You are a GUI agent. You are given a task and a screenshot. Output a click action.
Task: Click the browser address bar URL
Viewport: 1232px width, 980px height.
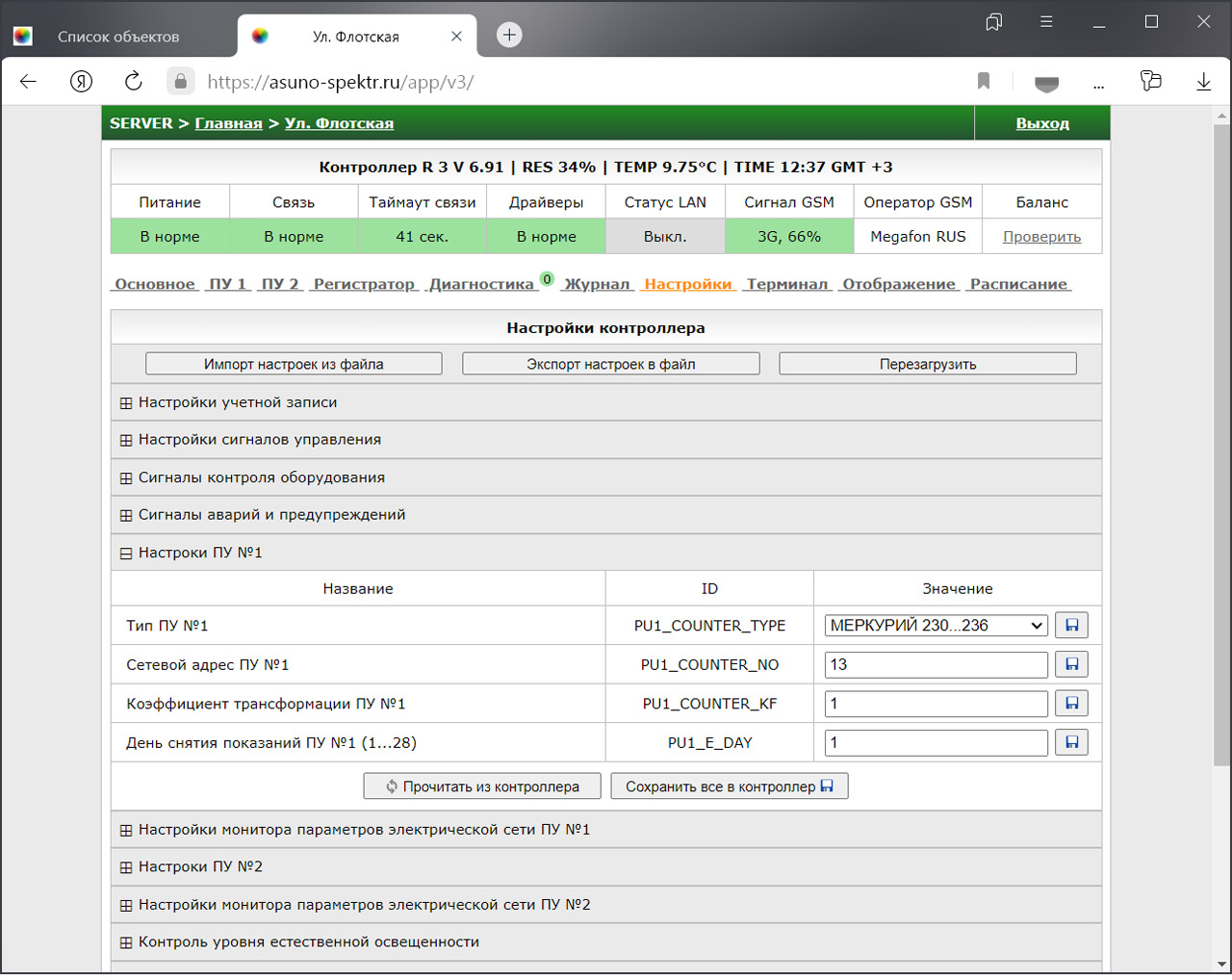point(341,82)
